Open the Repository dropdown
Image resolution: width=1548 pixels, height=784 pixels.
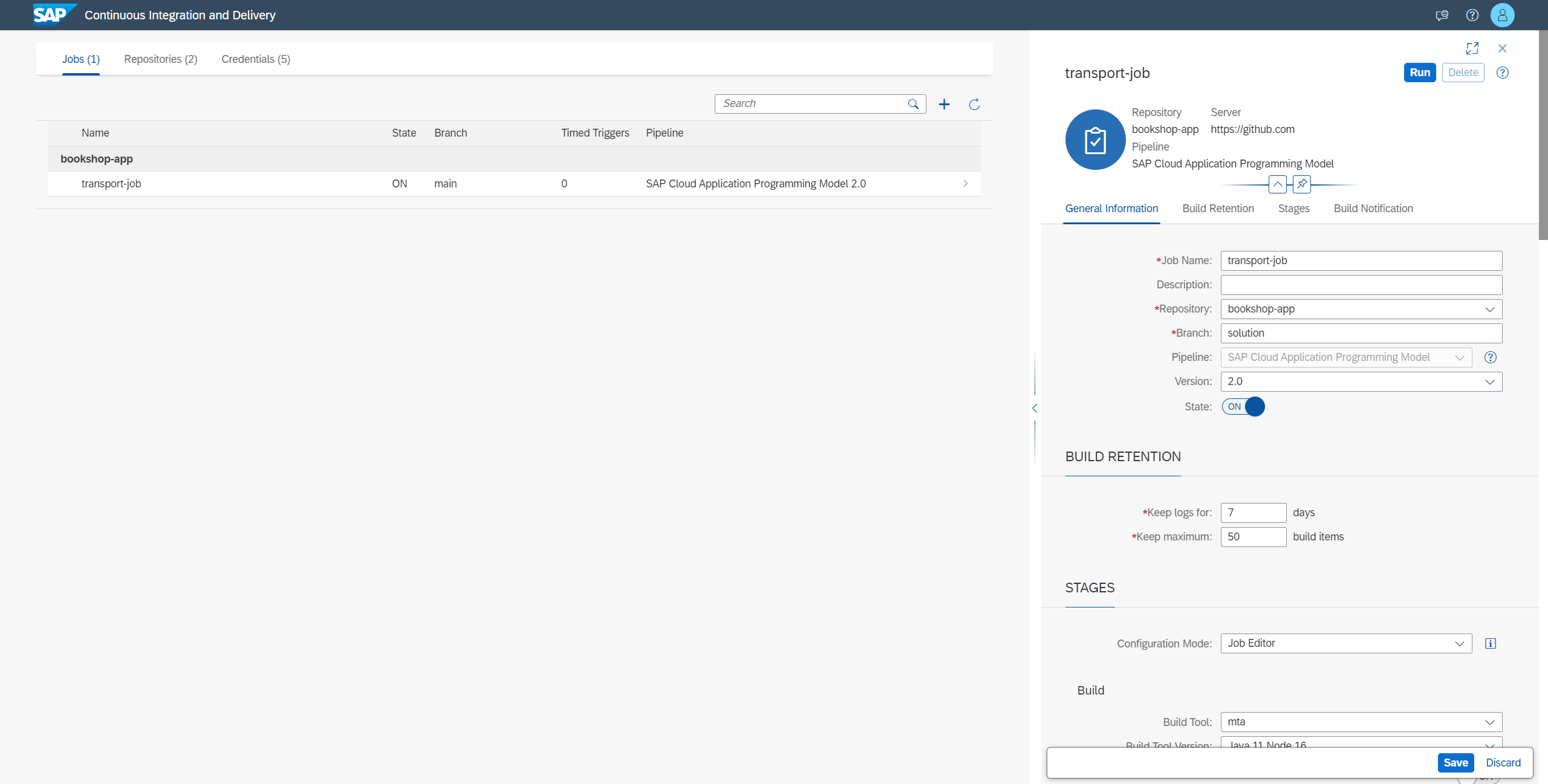1489,309
